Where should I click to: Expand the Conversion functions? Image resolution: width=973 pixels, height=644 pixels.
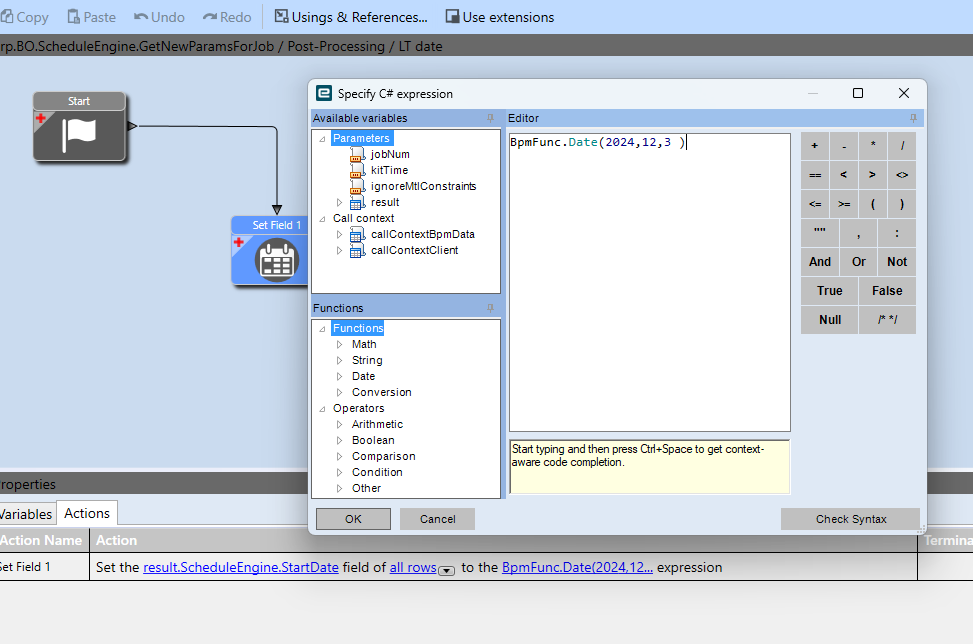click(x=339, y=392)
